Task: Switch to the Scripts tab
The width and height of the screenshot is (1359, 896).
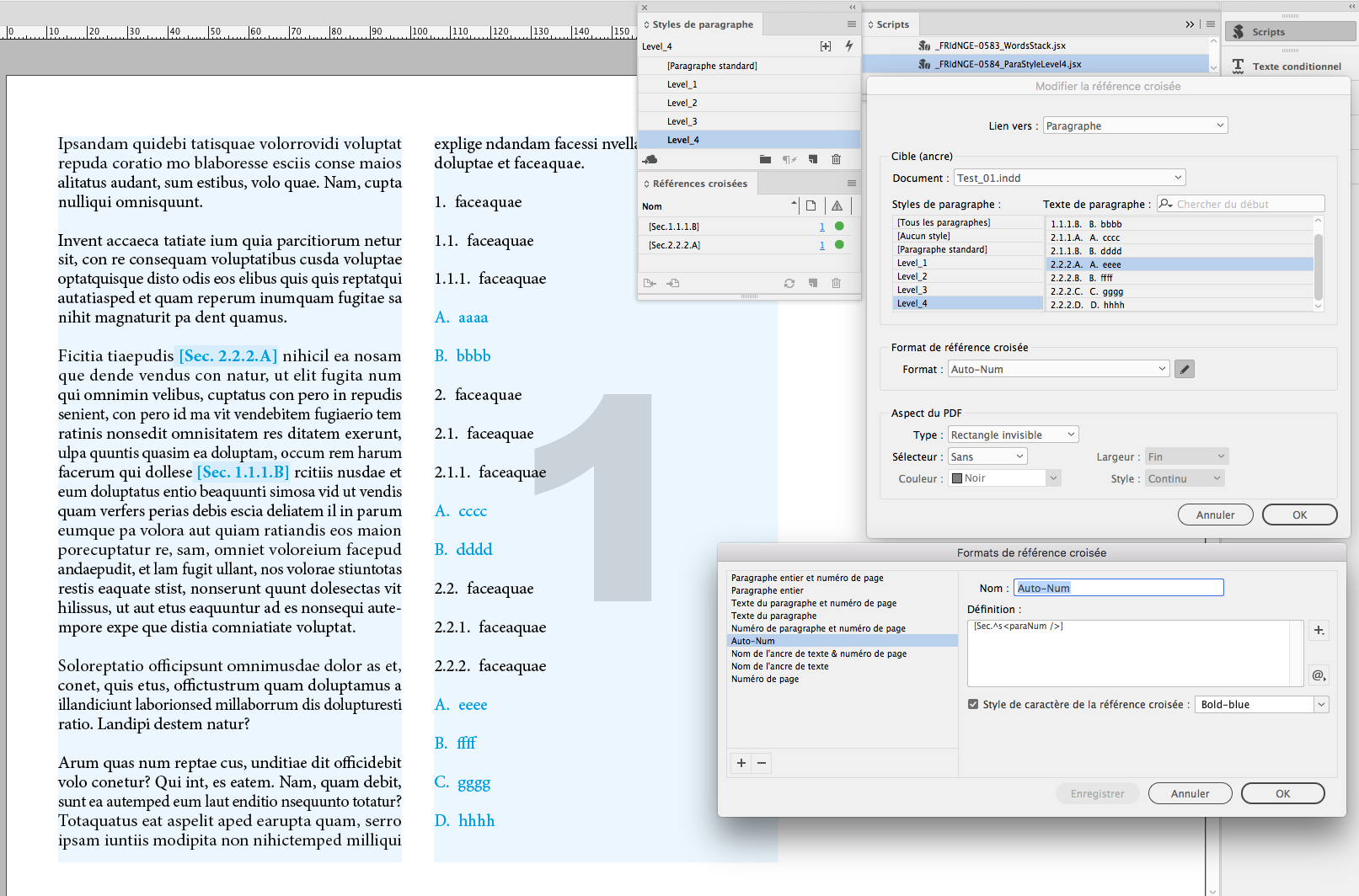Action: (891, 24)
